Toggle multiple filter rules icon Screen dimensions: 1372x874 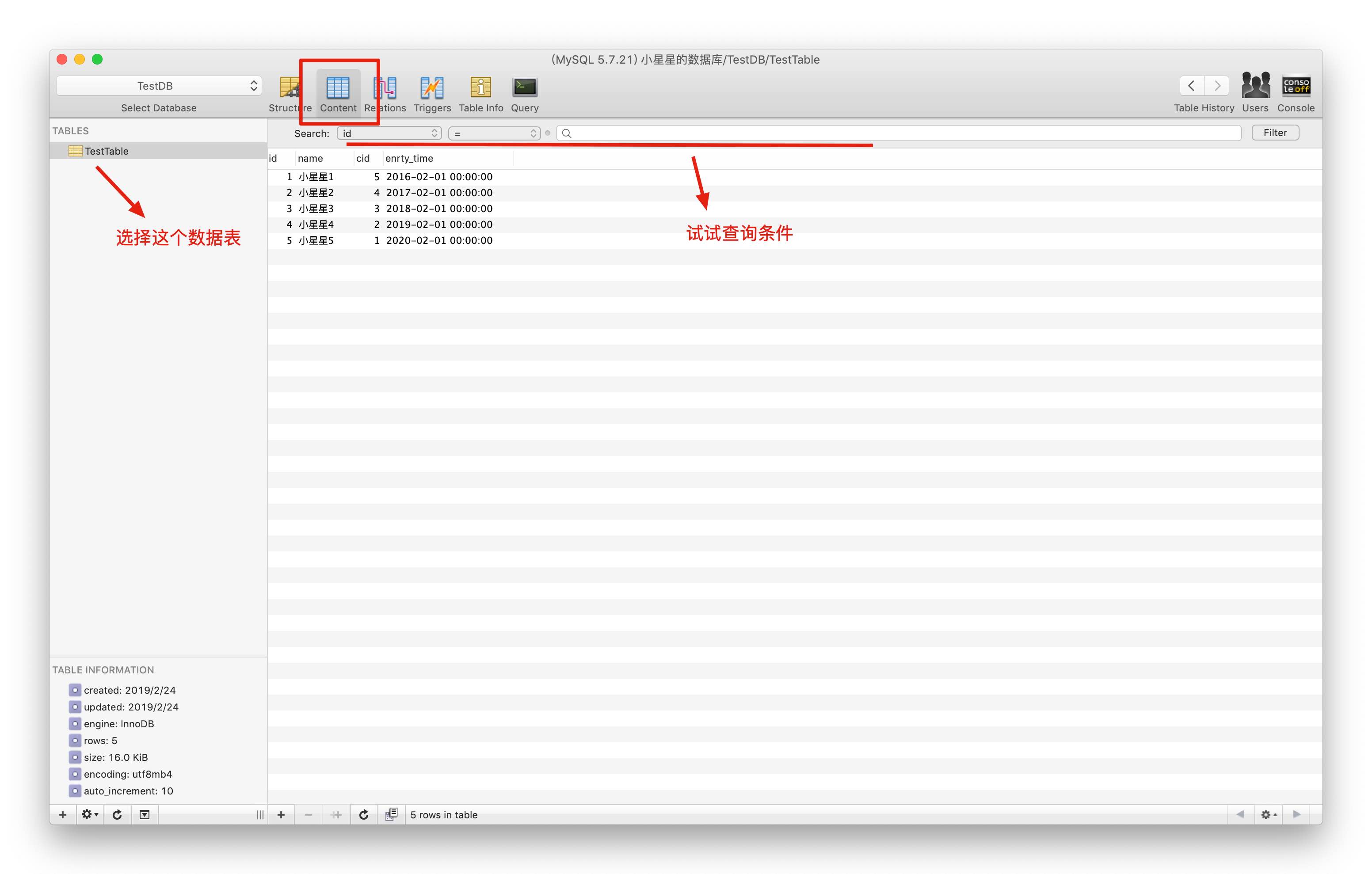coord(391,815)
